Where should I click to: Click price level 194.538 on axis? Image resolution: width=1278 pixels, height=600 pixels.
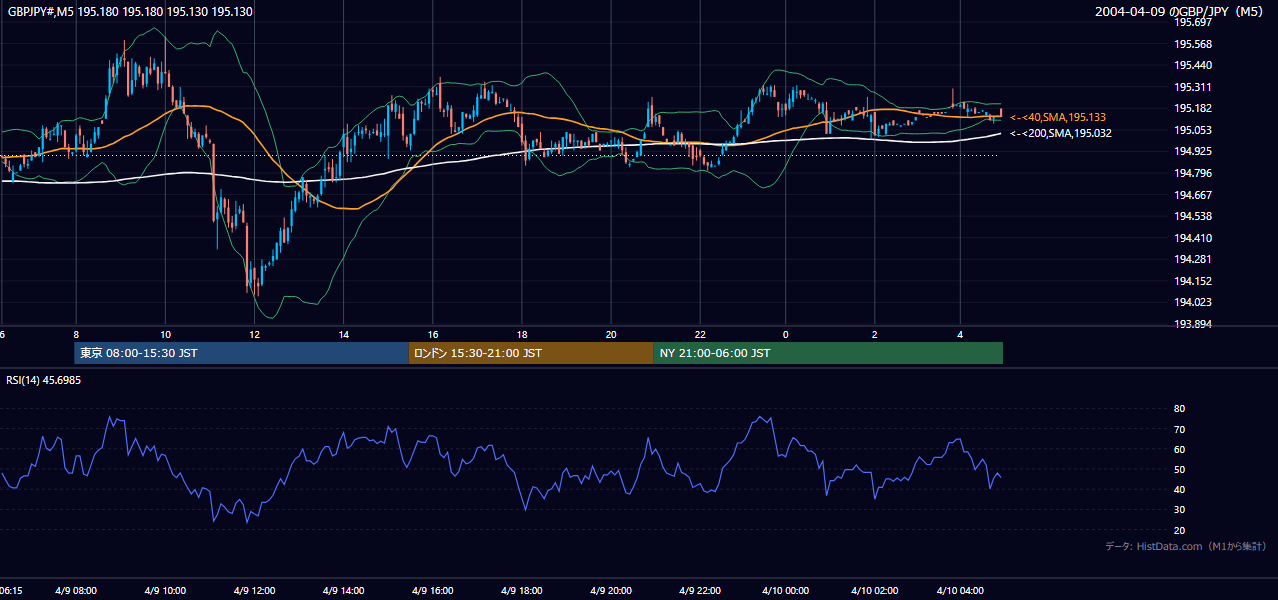pos(1193,216)
